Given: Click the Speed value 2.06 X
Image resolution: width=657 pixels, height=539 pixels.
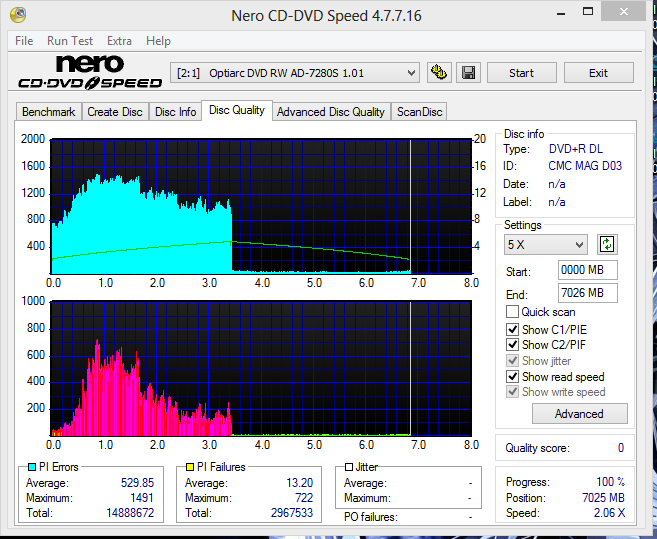Looking at the screenshot, I should coord(610,513).
